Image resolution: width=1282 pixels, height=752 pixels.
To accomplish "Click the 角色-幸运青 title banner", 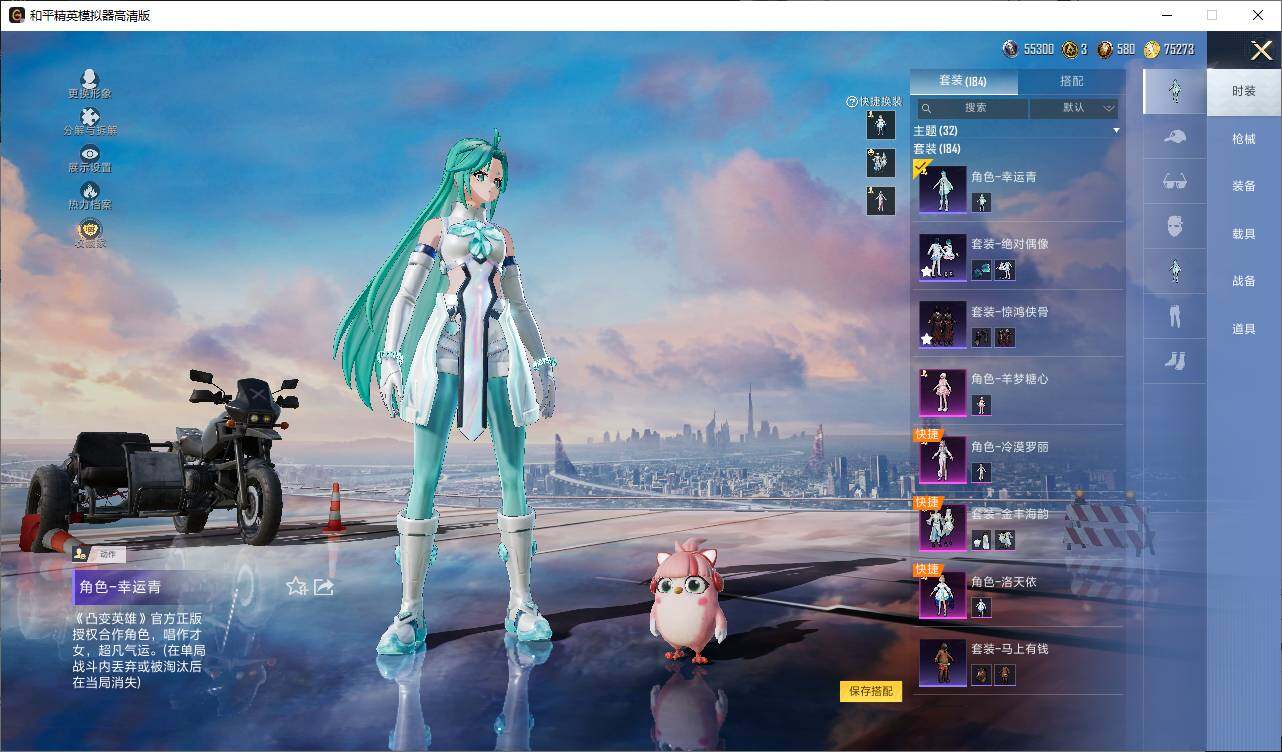I will pyautogui.click(x=140, y=588).
